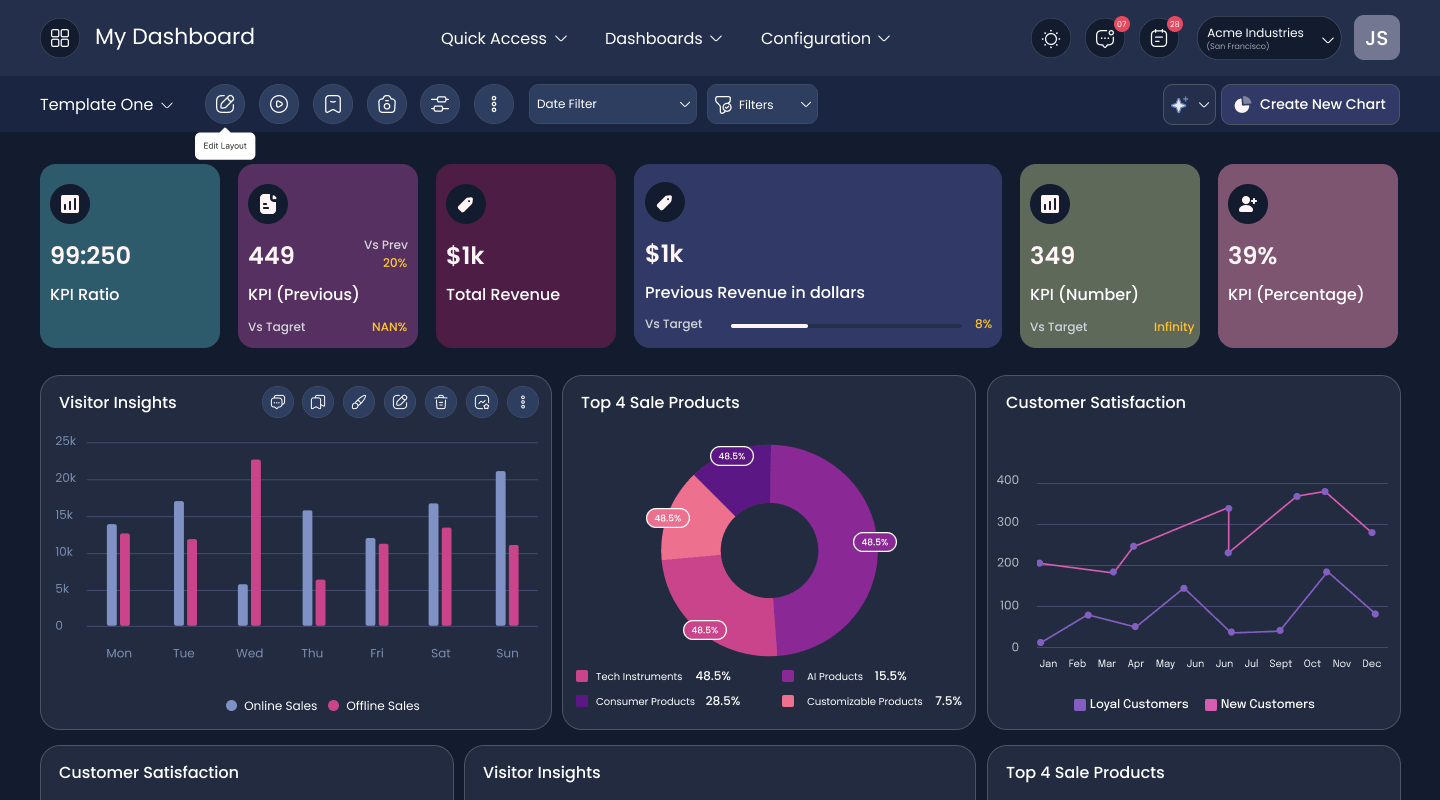
Task: Open the sliders settings icon in toolbar
Action: coord(440,104)
